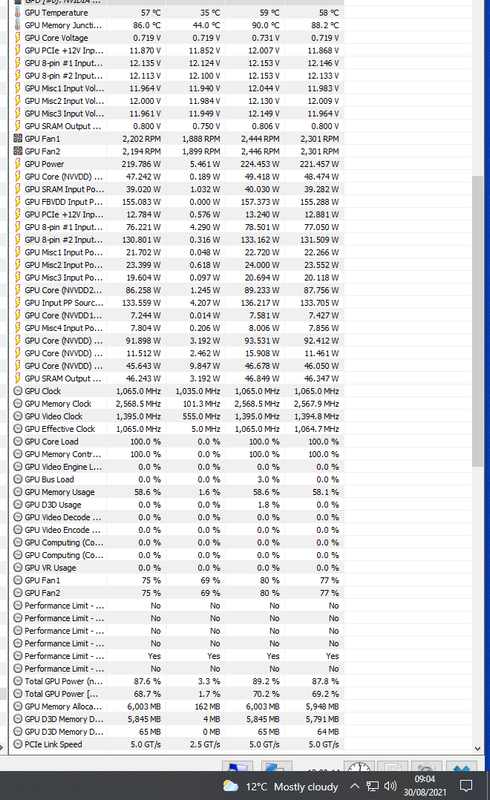Viewport: 490px width, 800px height.
Task: Click the thermometer icon beside GPU Temperature
Action: click(18, 12)
